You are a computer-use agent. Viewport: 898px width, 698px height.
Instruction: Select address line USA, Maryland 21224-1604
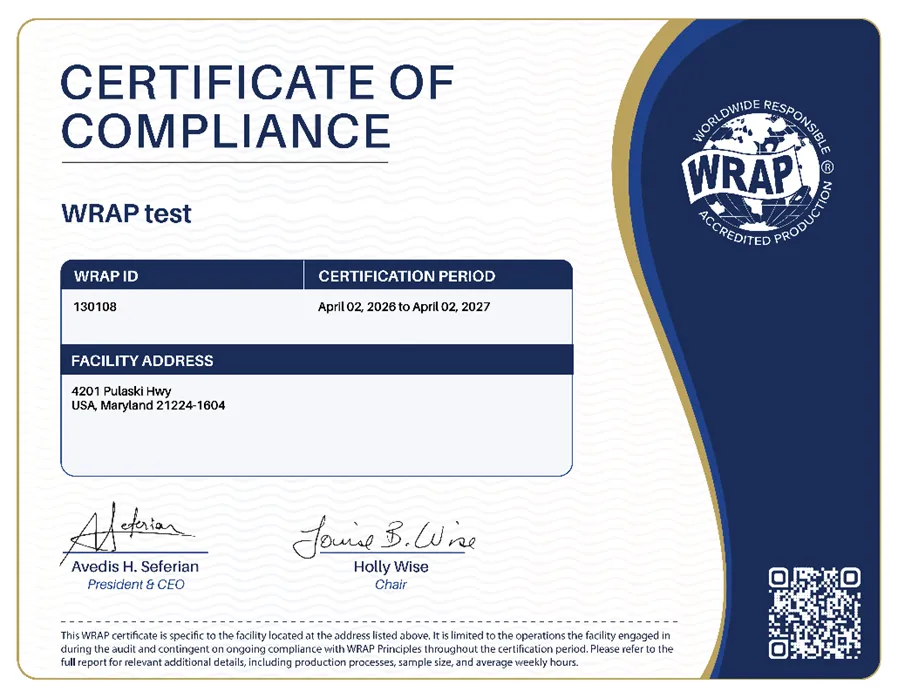coord(148,406)
